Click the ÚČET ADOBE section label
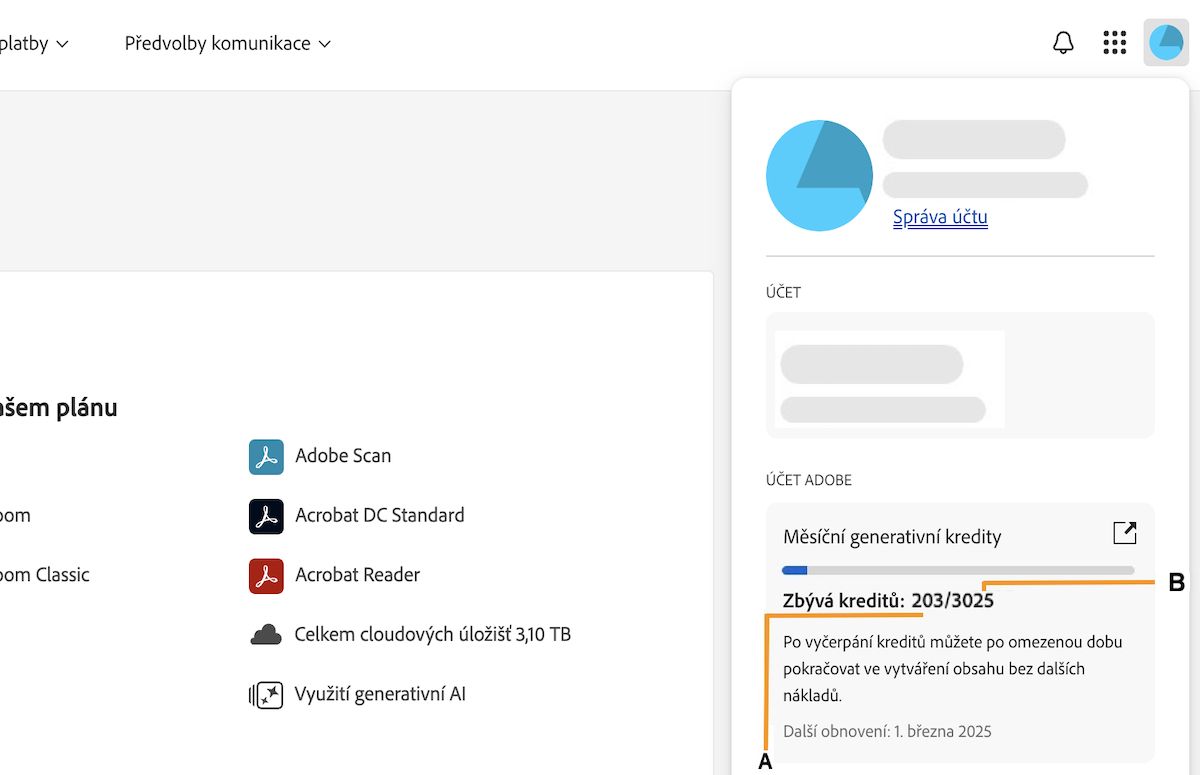This screenshot has height=775, width=1200. pos(809,480)
